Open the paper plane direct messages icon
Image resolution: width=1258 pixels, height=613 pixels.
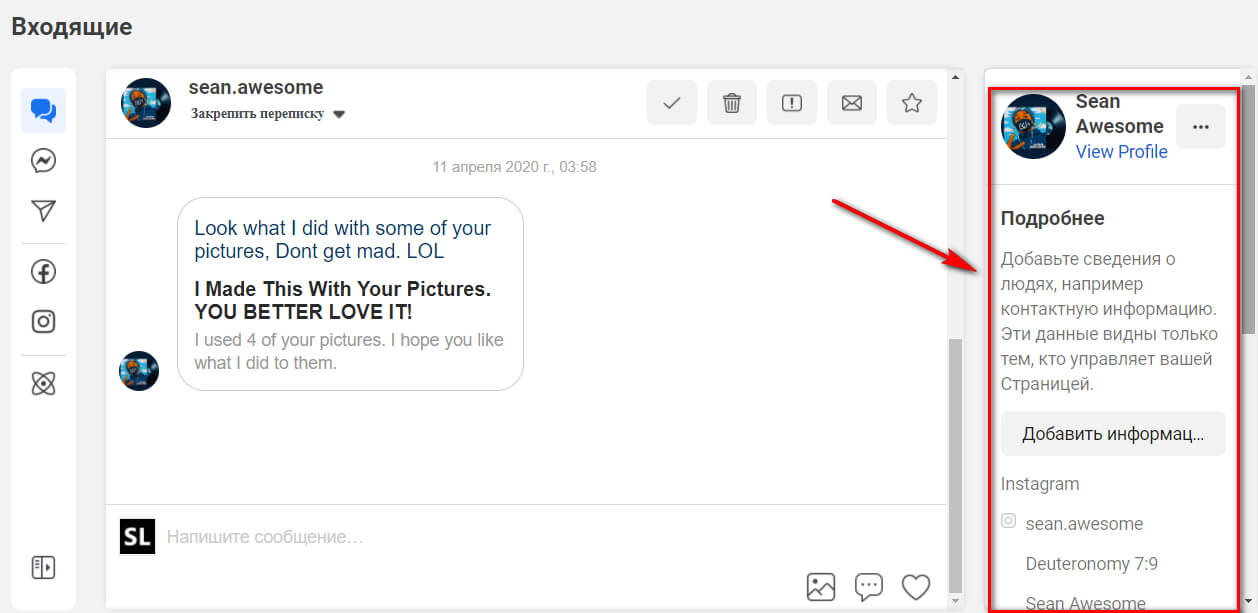(43, 211)
